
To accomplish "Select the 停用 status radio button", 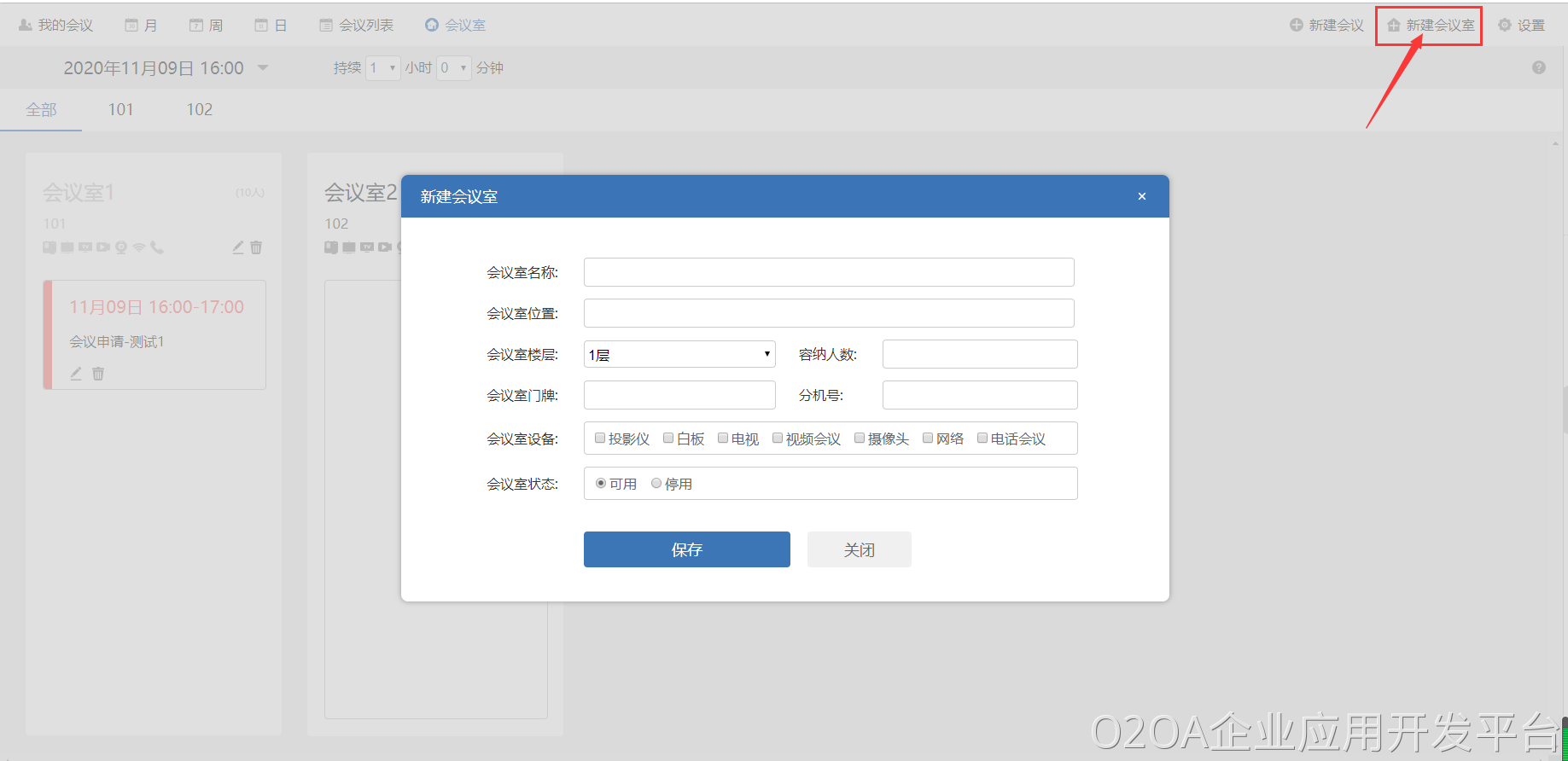I will pyautogui.click(x=656, y=484).
